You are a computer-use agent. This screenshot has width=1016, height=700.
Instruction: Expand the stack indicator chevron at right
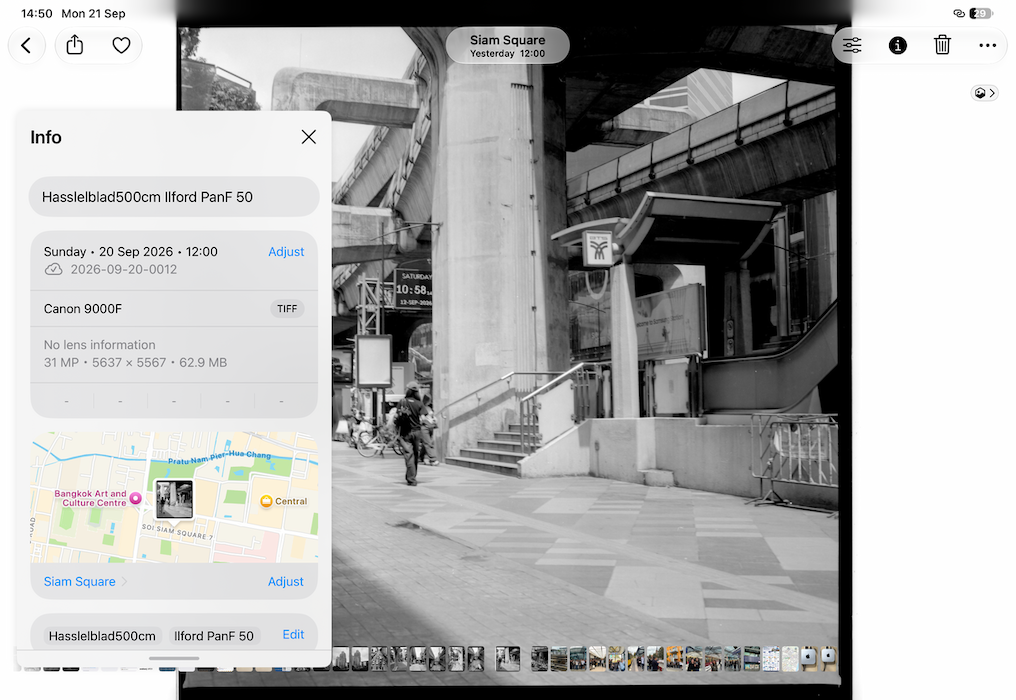coord(984,93)
